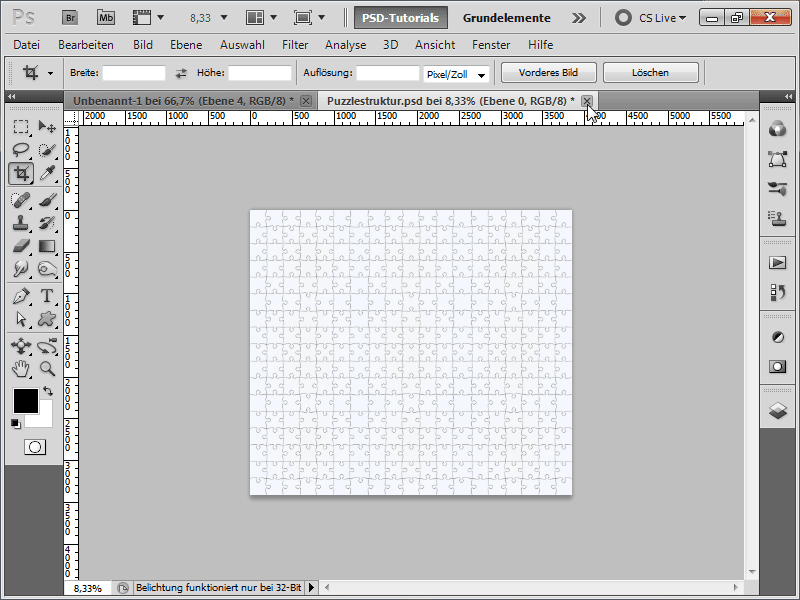Select the Brush tool
Viewport: 800px width, 600px height.
47,200
